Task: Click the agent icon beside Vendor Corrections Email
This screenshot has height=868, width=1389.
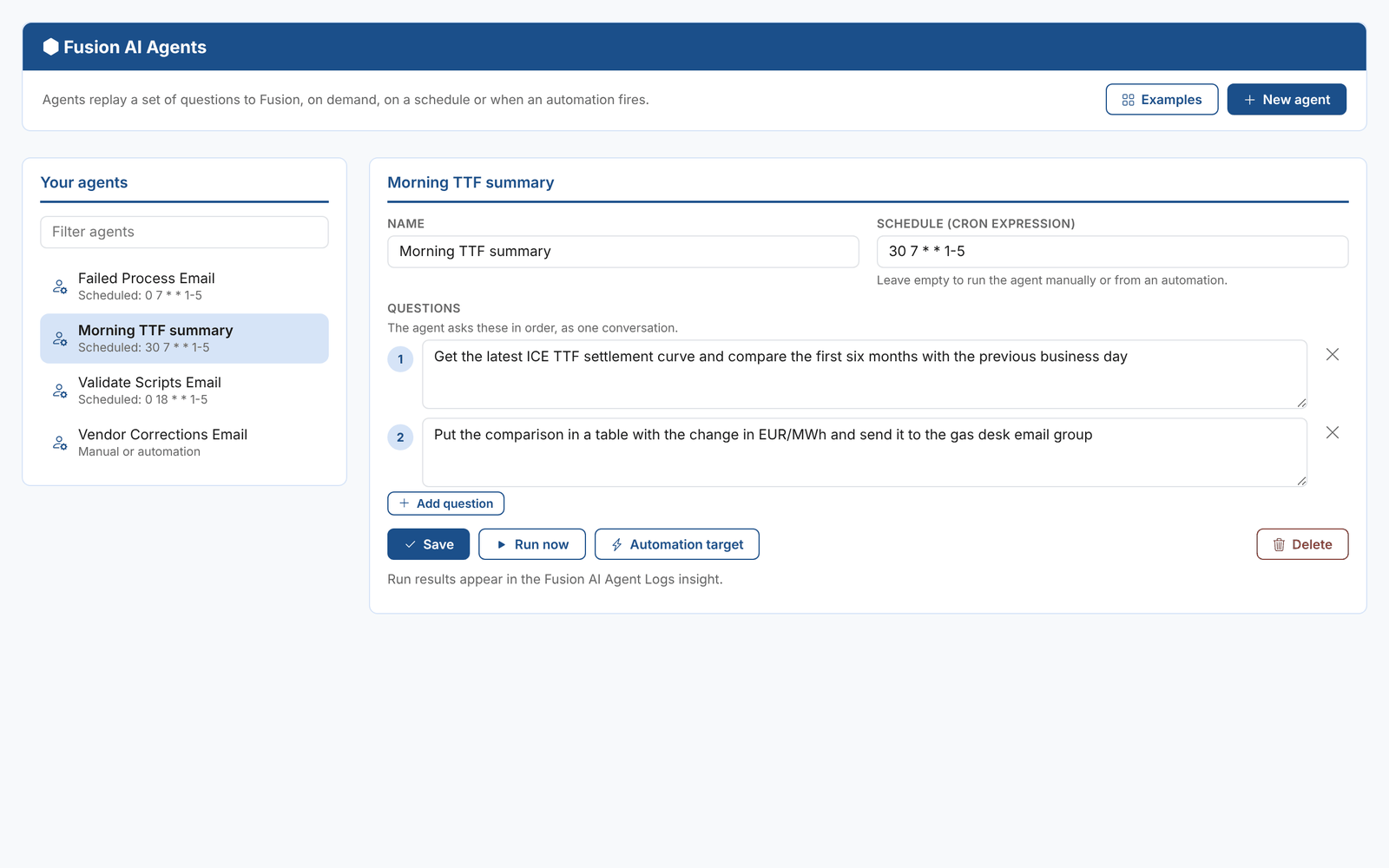Action: coord(60,443)
